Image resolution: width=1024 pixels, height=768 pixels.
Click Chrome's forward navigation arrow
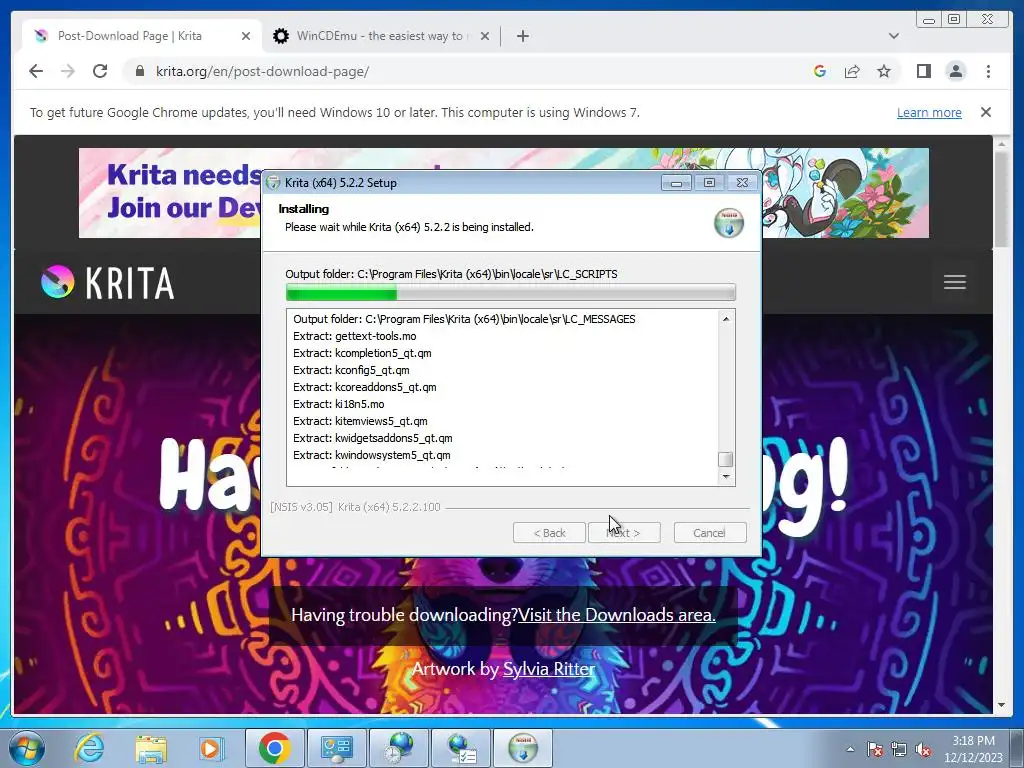(x=68, y=71)
